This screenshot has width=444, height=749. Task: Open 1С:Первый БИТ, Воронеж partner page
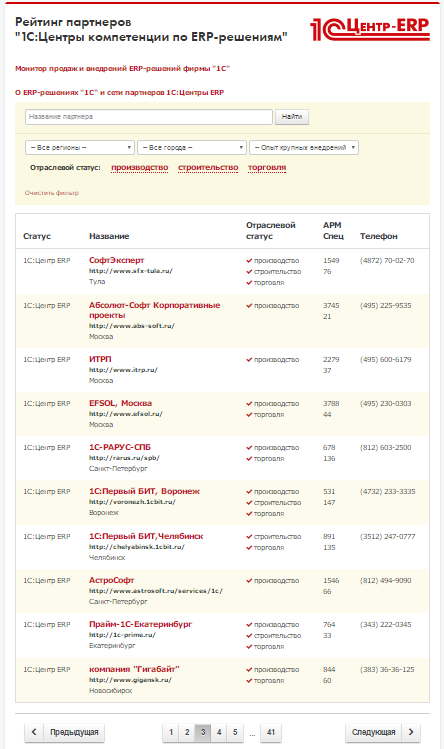[144, 491]
